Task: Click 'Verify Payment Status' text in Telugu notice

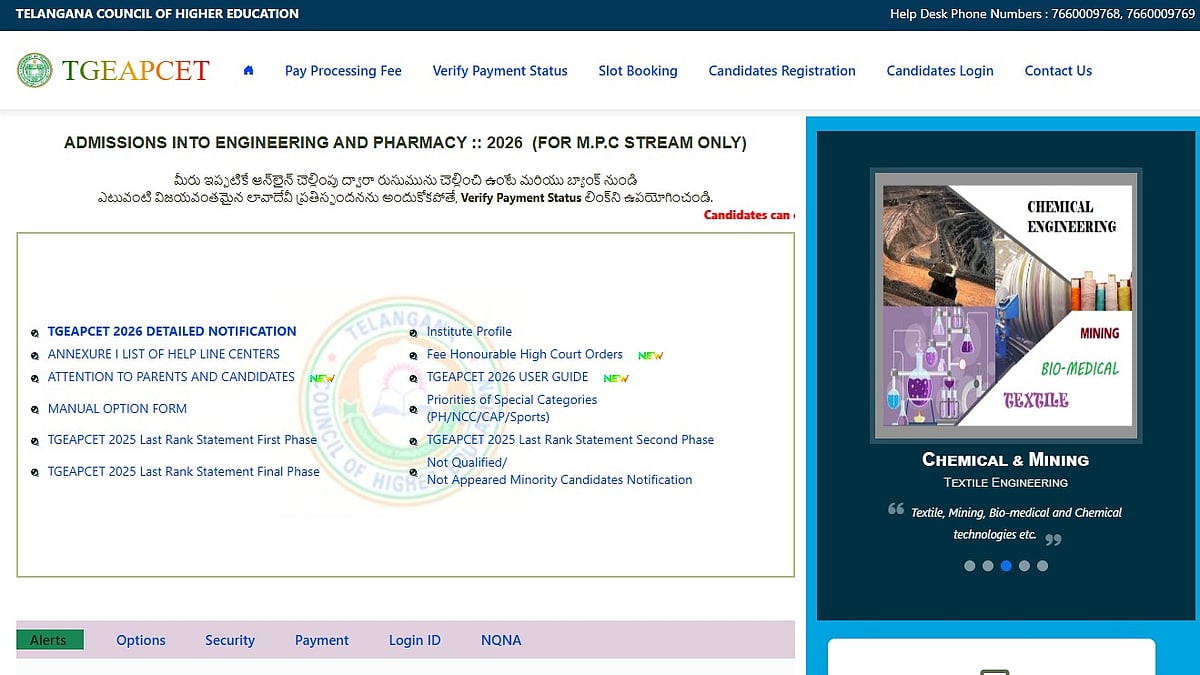Action: coord(521,198)
